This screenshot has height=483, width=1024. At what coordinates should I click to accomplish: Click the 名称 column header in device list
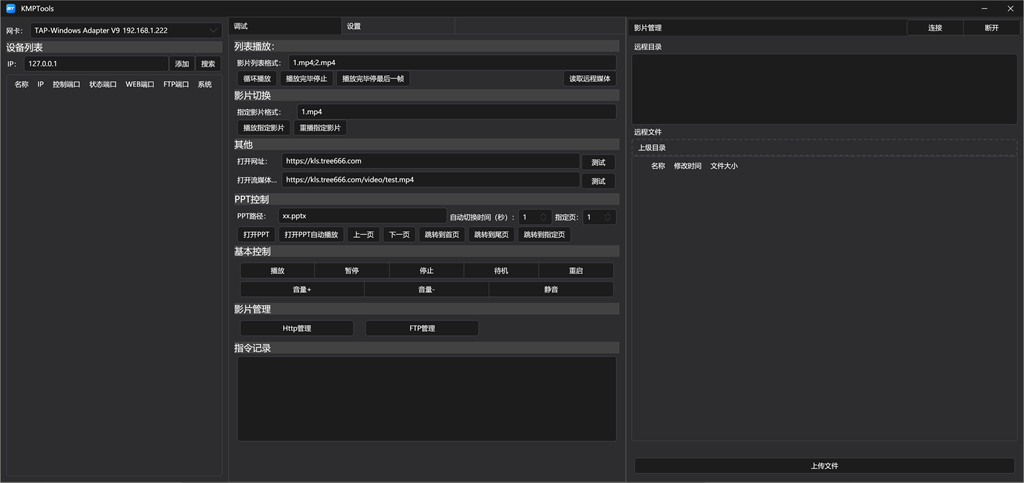[x=22, y=84]
